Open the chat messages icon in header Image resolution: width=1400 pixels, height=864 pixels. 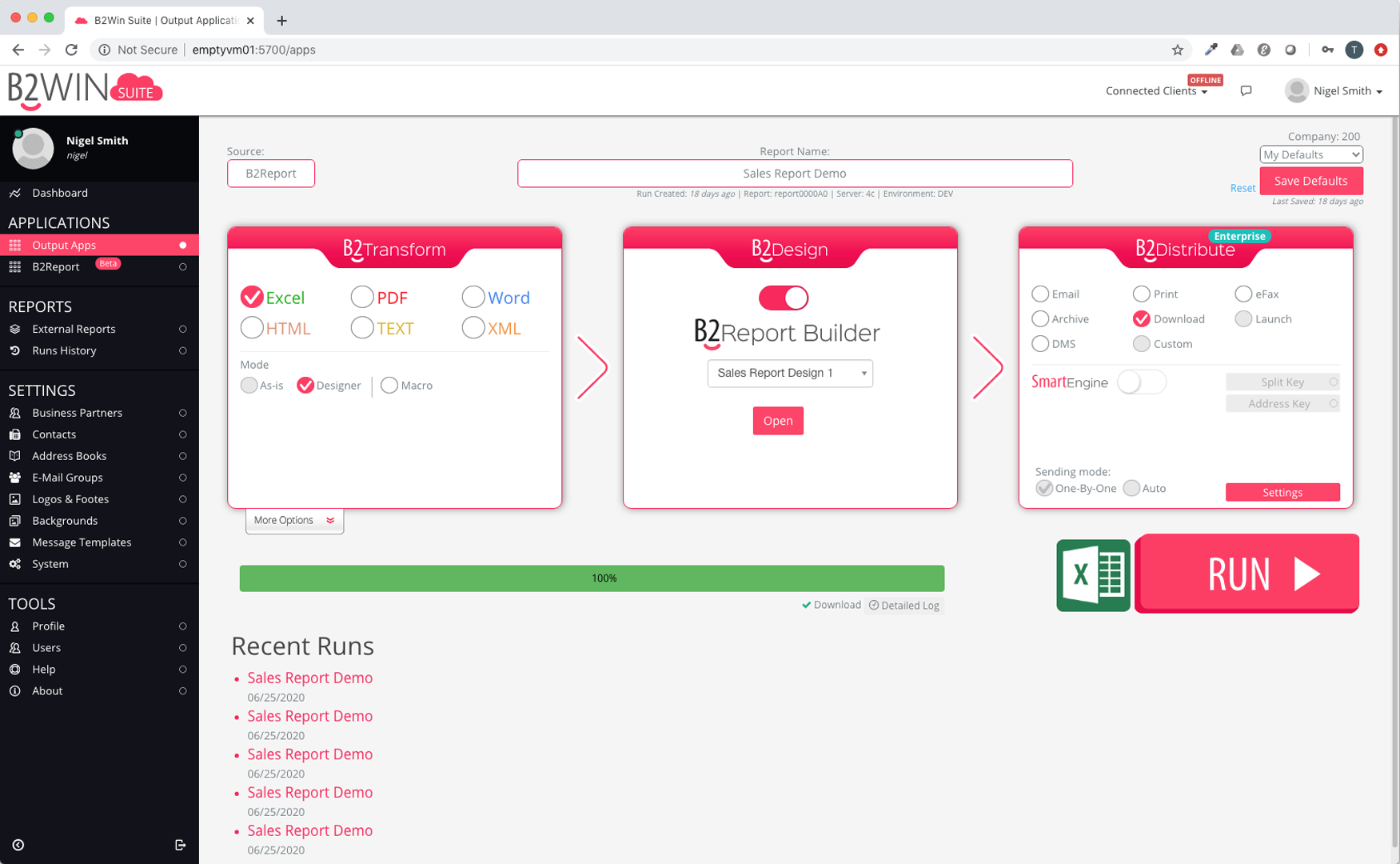point(1246,90)
